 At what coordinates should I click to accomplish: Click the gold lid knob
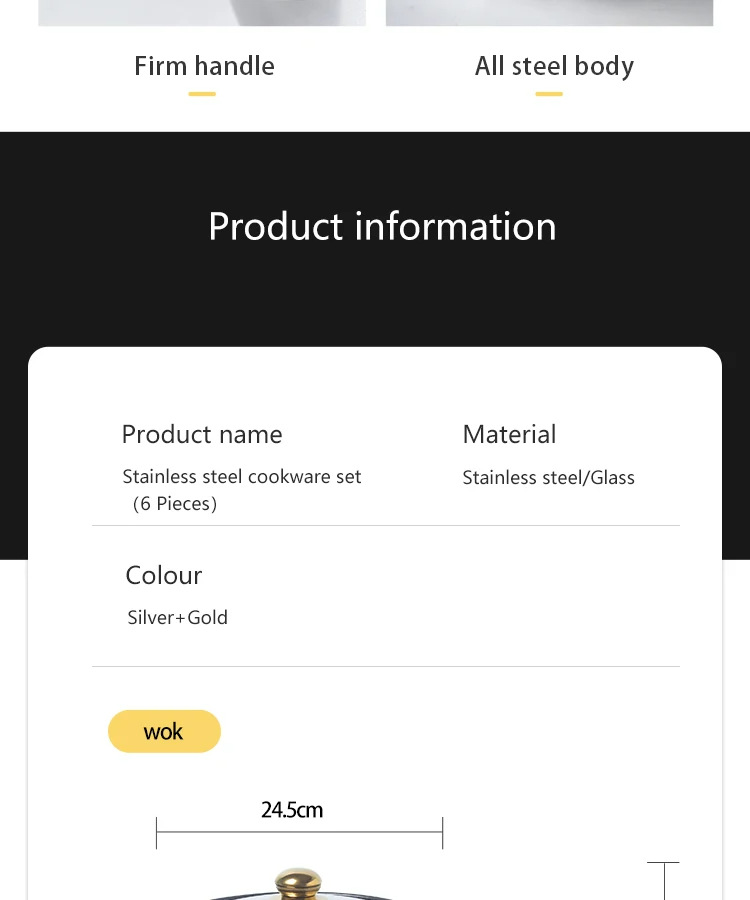point(297,883)
